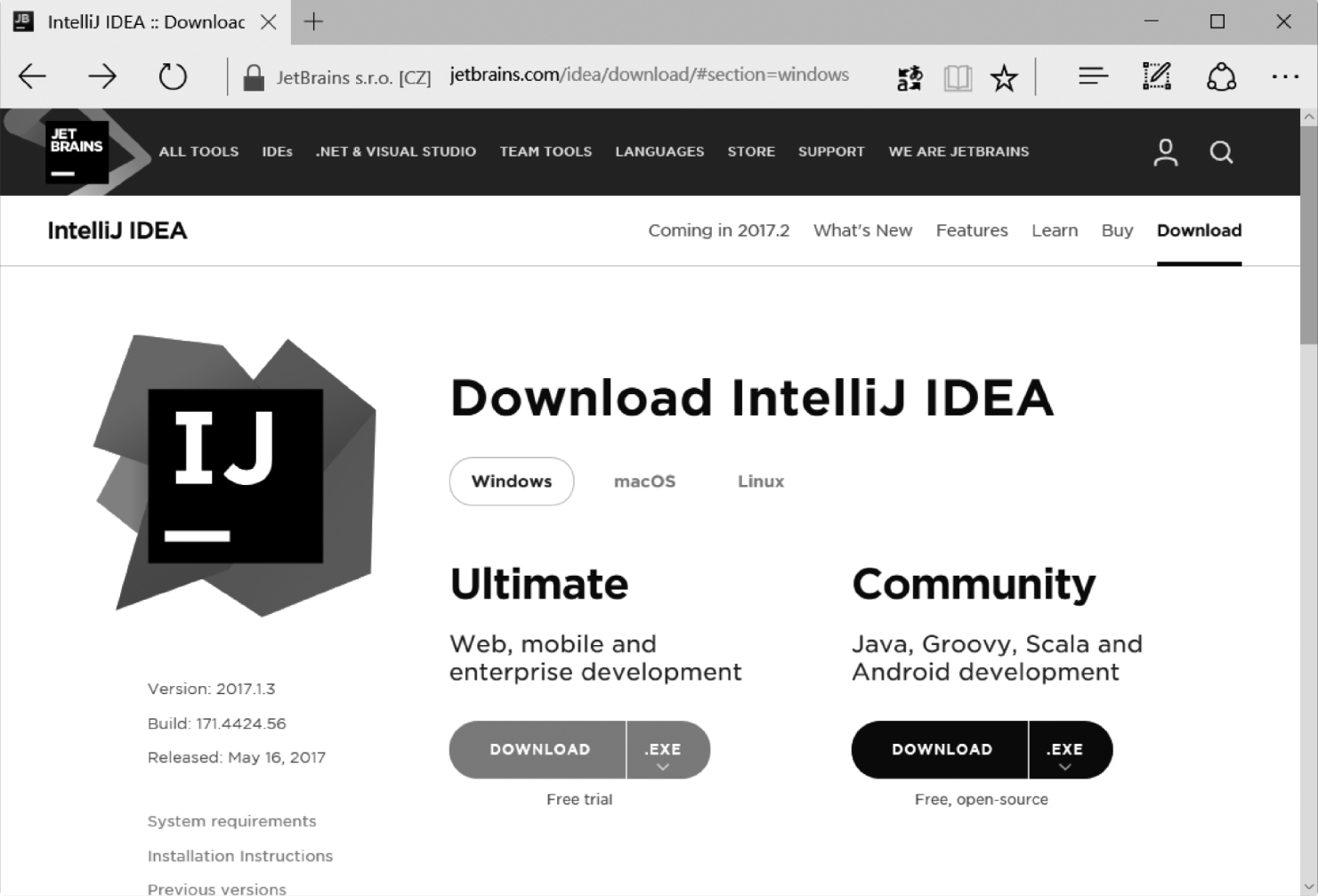Click the JetBrains logo in header
This screenshot has width=1318, height=896.
tap(77, 152)
